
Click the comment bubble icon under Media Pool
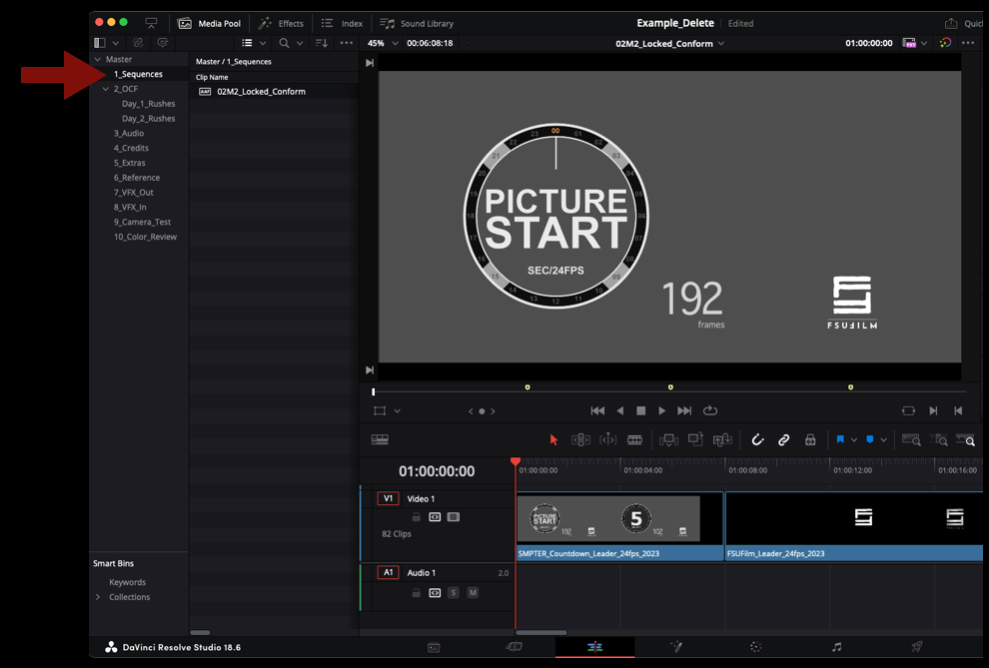coord(163,43)
